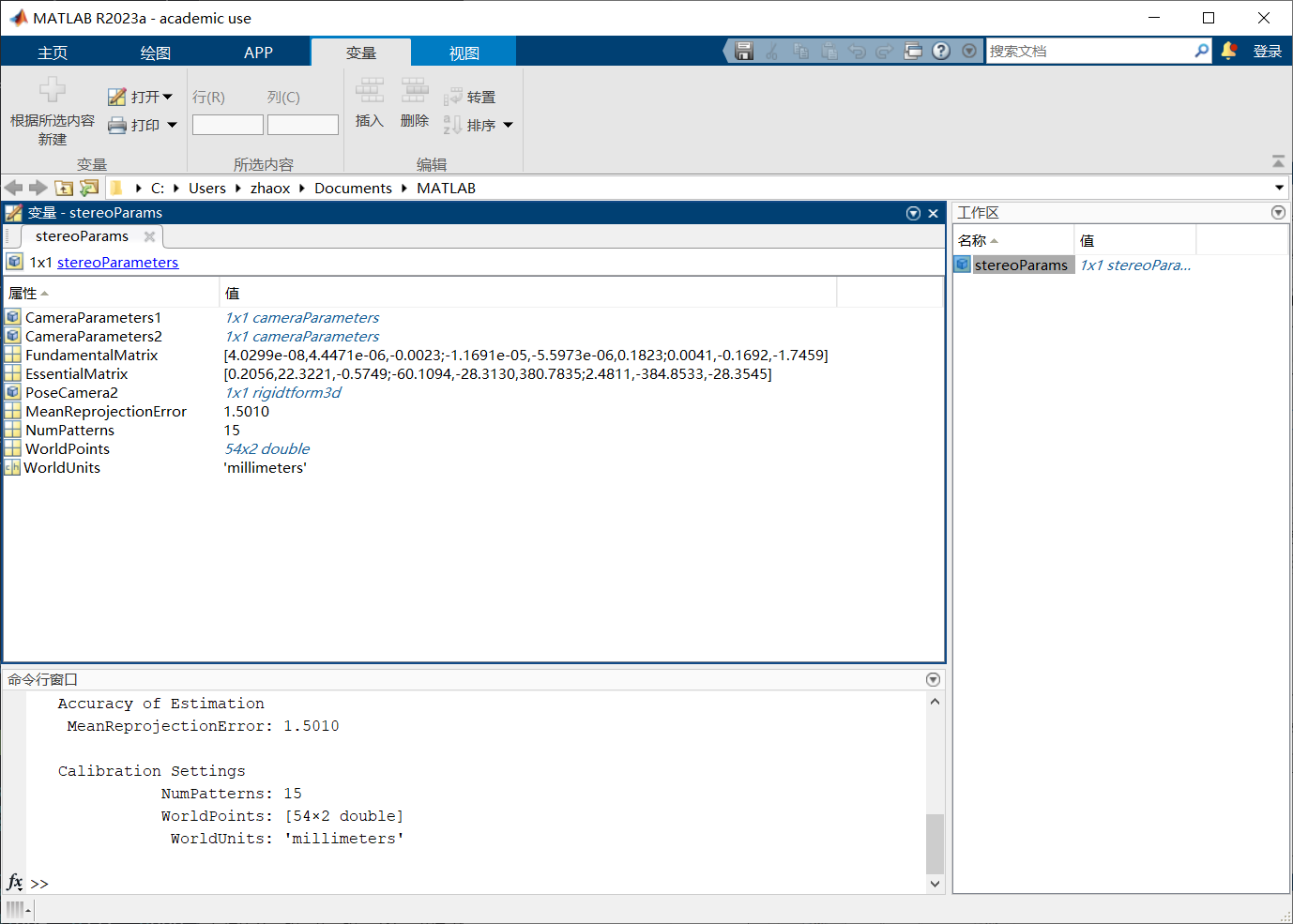Open quick access toolbar options dropdown
The image size is (1293, 924).
point(969,51)
